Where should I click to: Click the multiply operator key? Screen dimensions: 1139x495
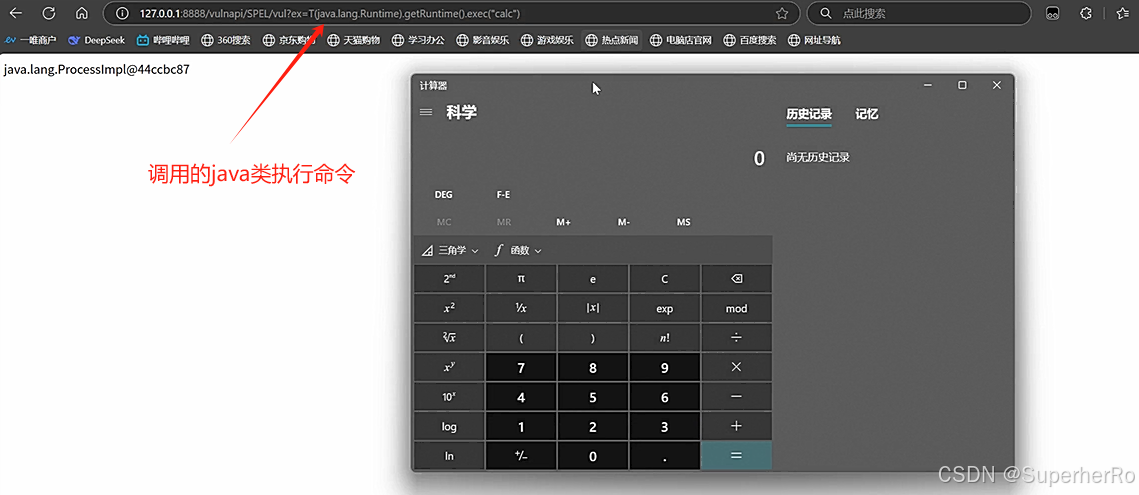(737, 368)
